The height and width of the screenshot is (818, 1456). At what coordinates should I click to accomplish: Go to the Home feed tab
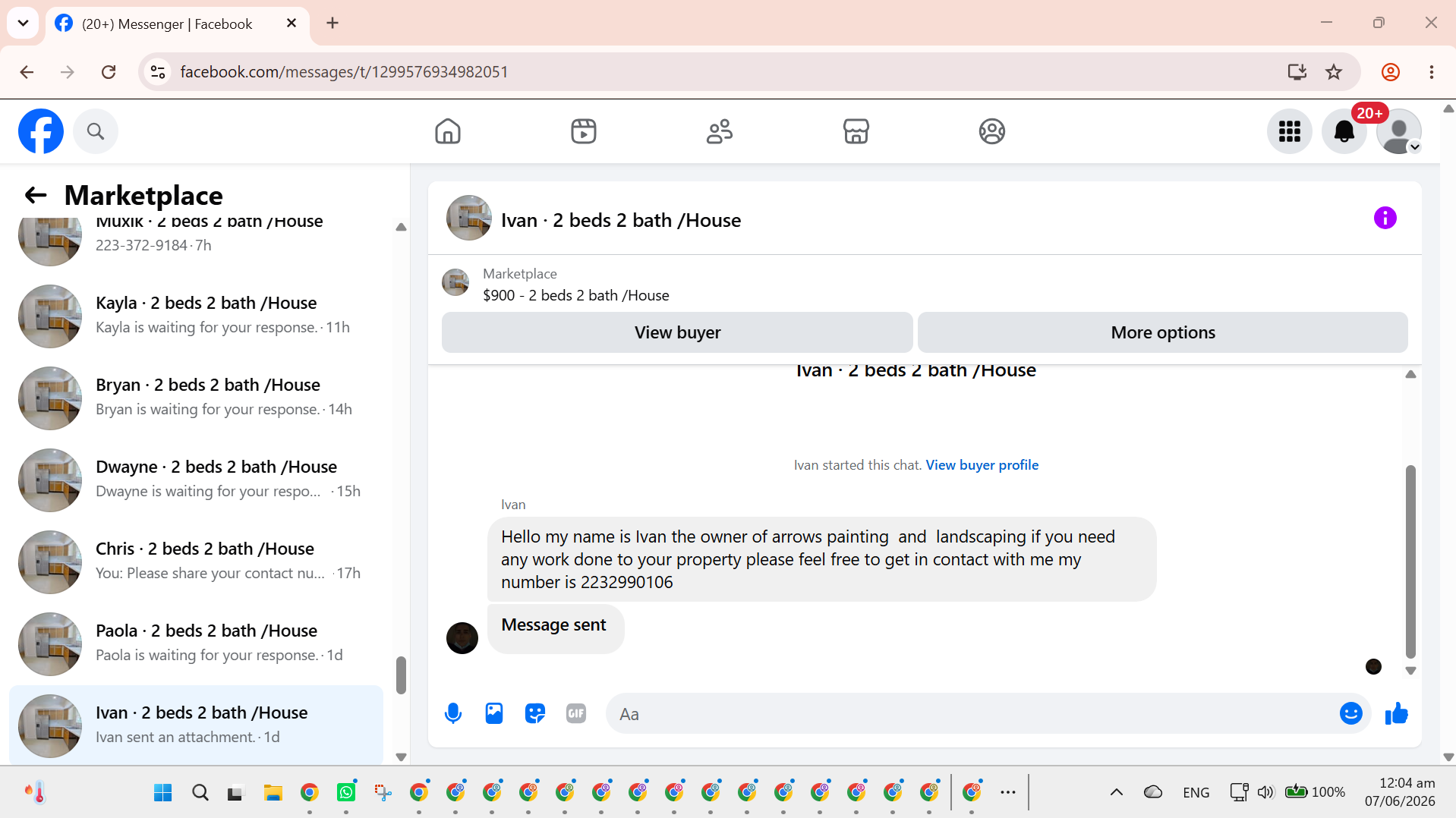448,131
